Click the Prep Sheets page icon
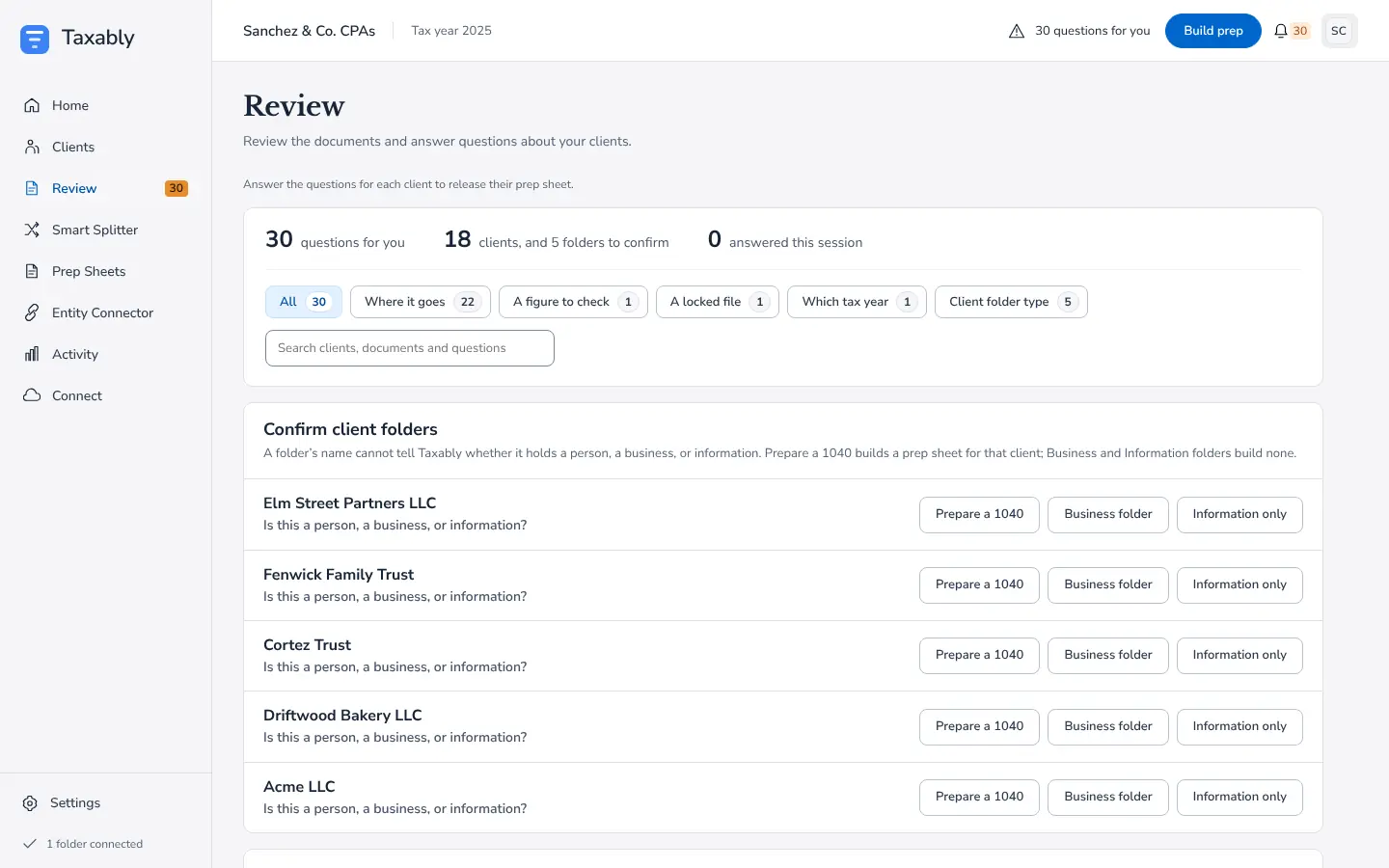The height and width of the screenshot is (868, 1389). pos(32,271)
